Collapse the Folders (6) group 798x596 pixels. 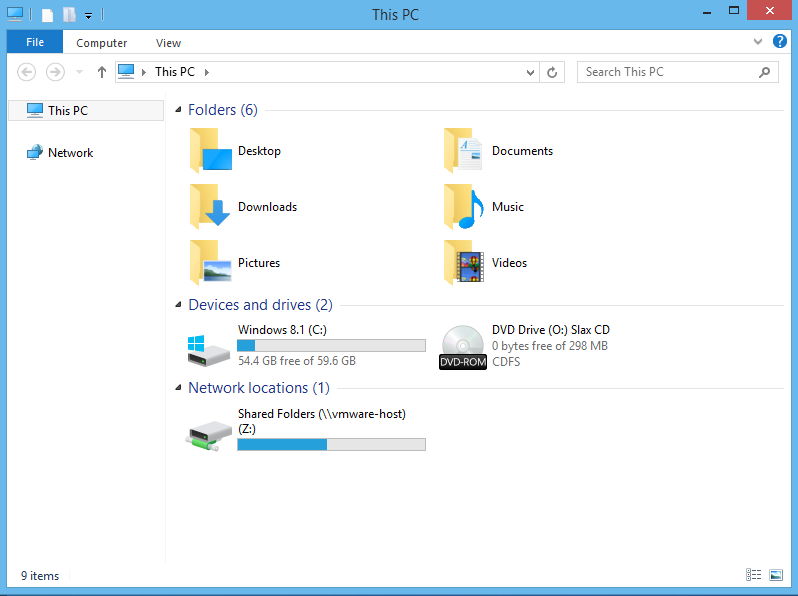click(x=178, y=110)
